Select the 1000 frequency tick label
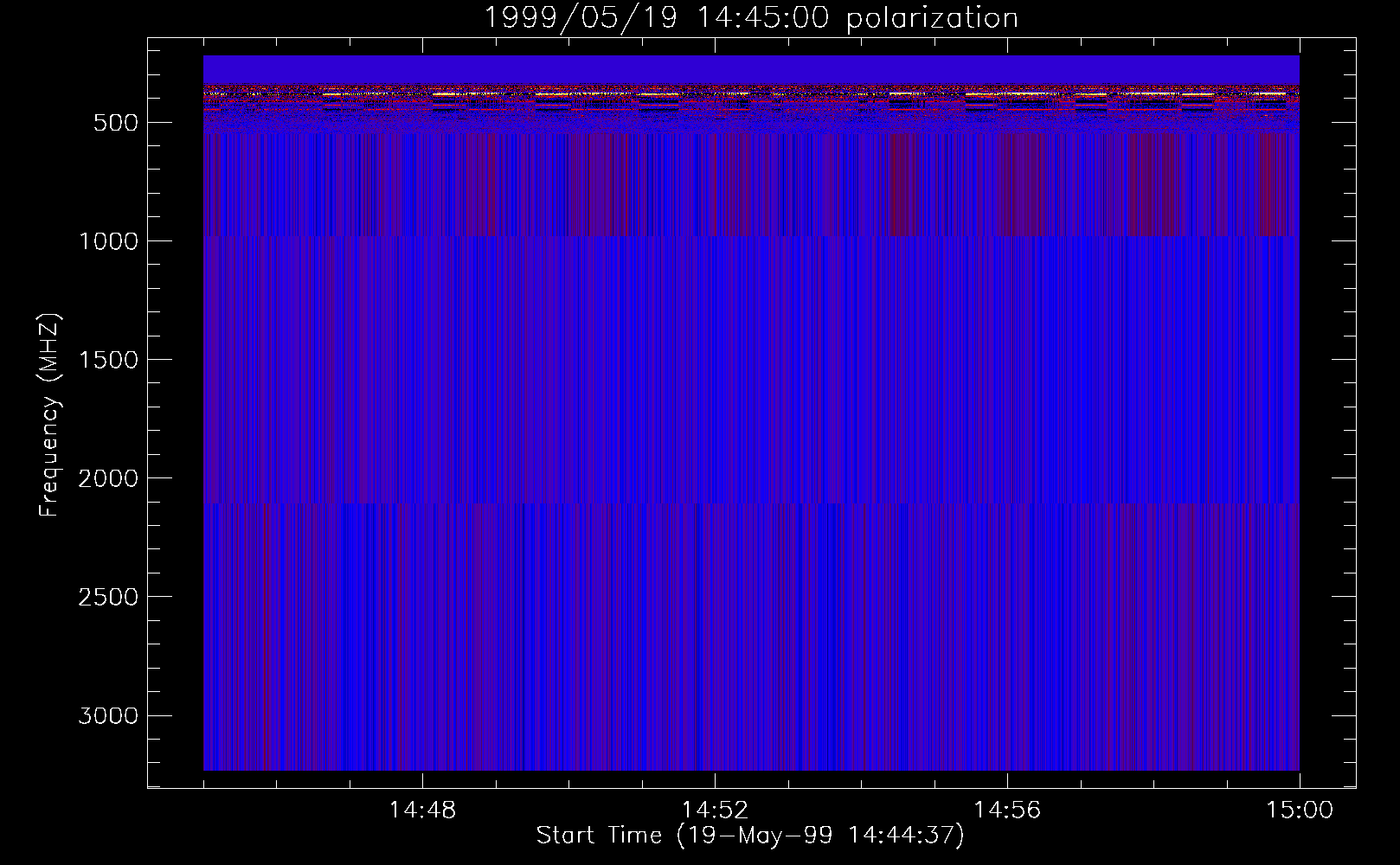The height and width of the screenshot is (865, 1400). [x=108, y=241]
